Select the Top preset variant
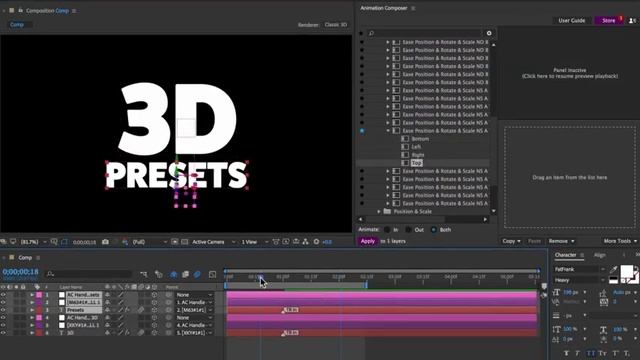 [416, 163]
